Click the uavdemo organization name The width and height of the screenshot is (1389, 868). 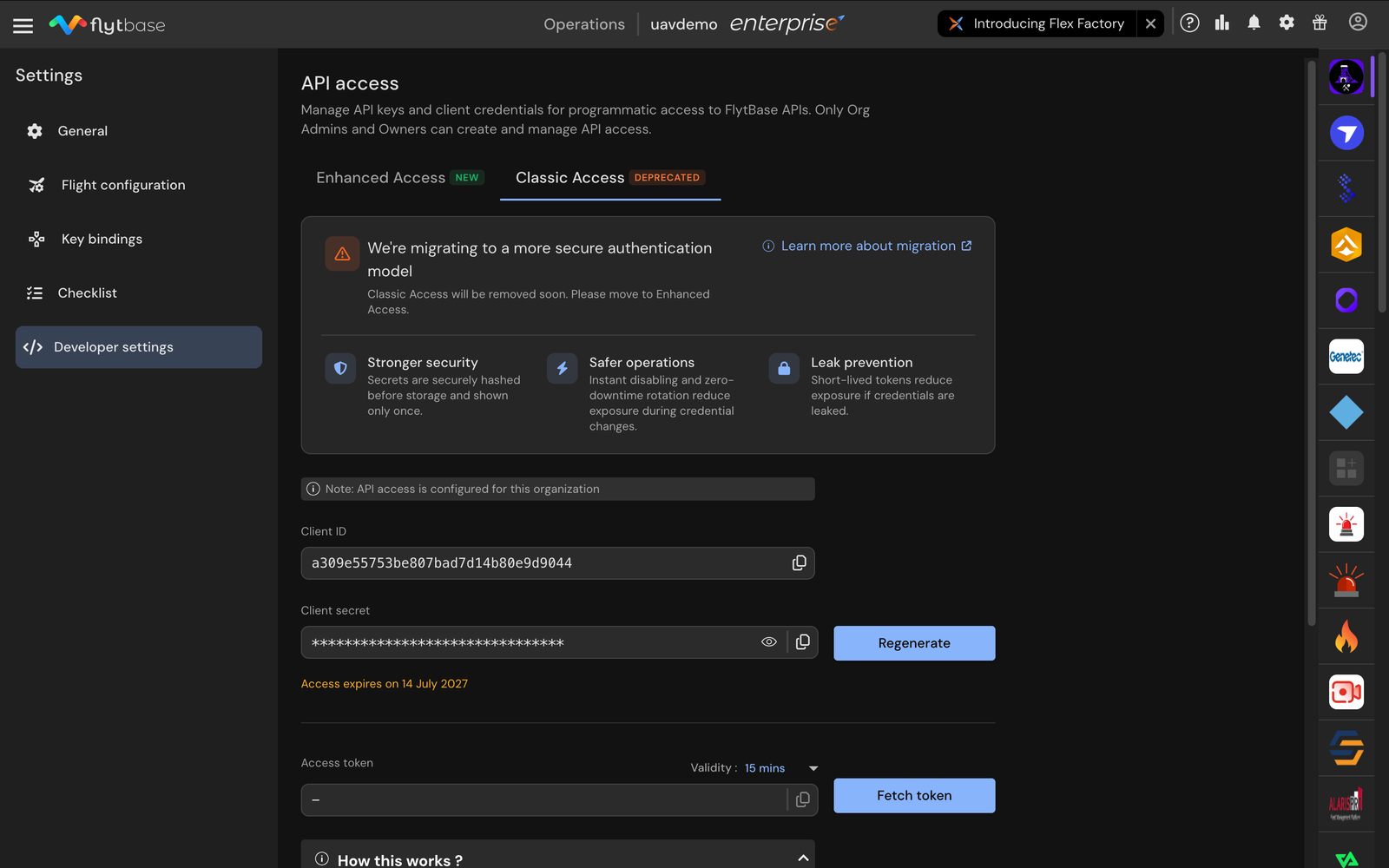(684, 24)
